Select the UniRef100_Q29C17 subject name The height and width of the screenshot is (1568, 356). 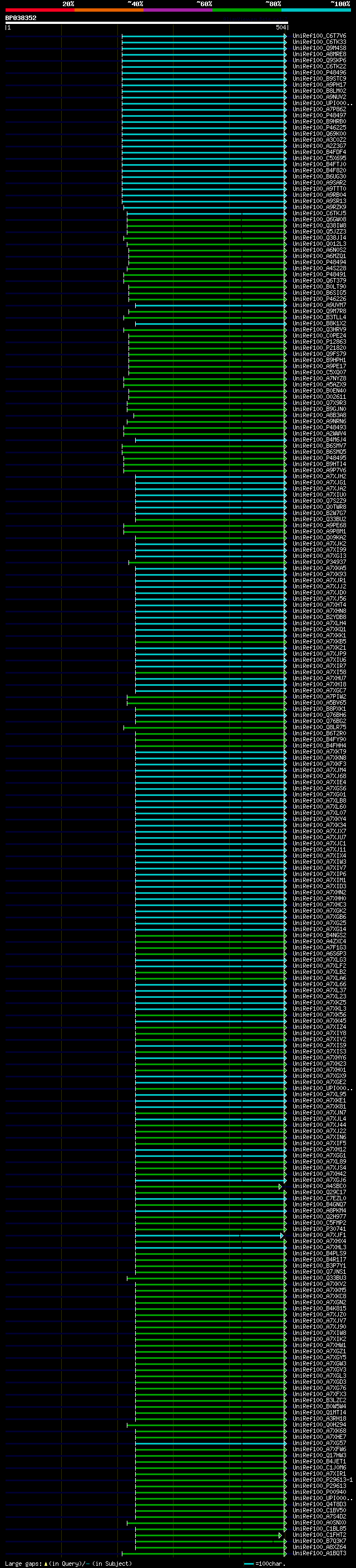point(319,1192)
